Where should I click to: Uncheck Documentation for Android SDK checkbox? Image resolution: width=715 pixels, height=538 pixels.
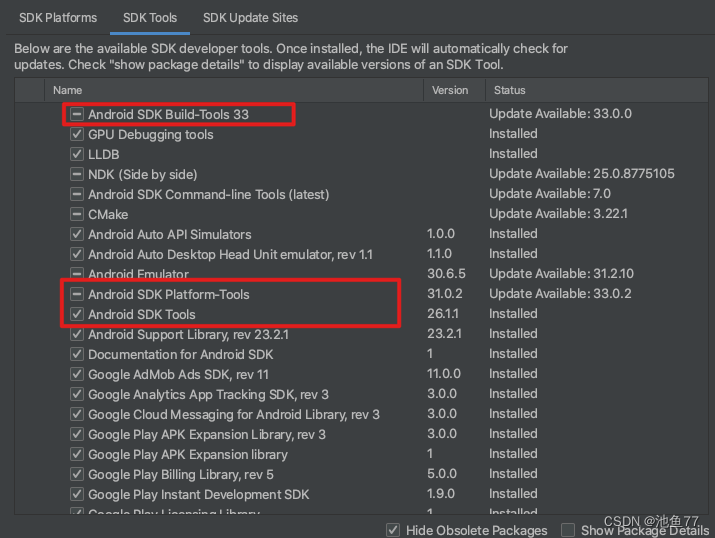coord(77,354)
